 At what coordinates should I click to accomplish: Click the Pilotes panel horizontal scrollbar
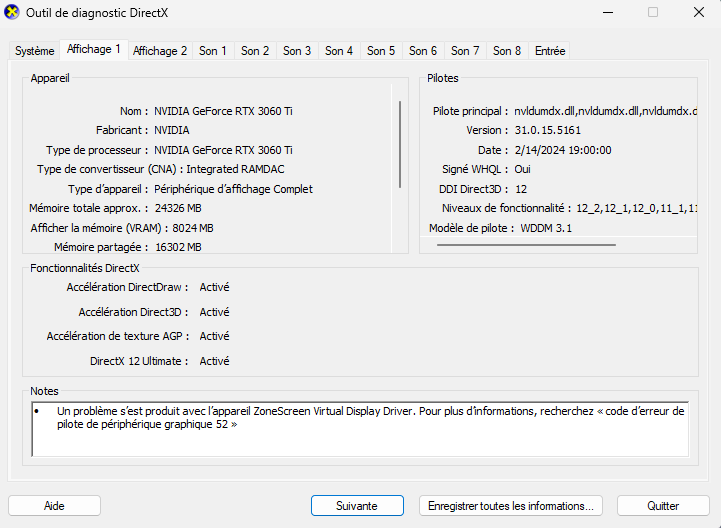click(526, 245)
